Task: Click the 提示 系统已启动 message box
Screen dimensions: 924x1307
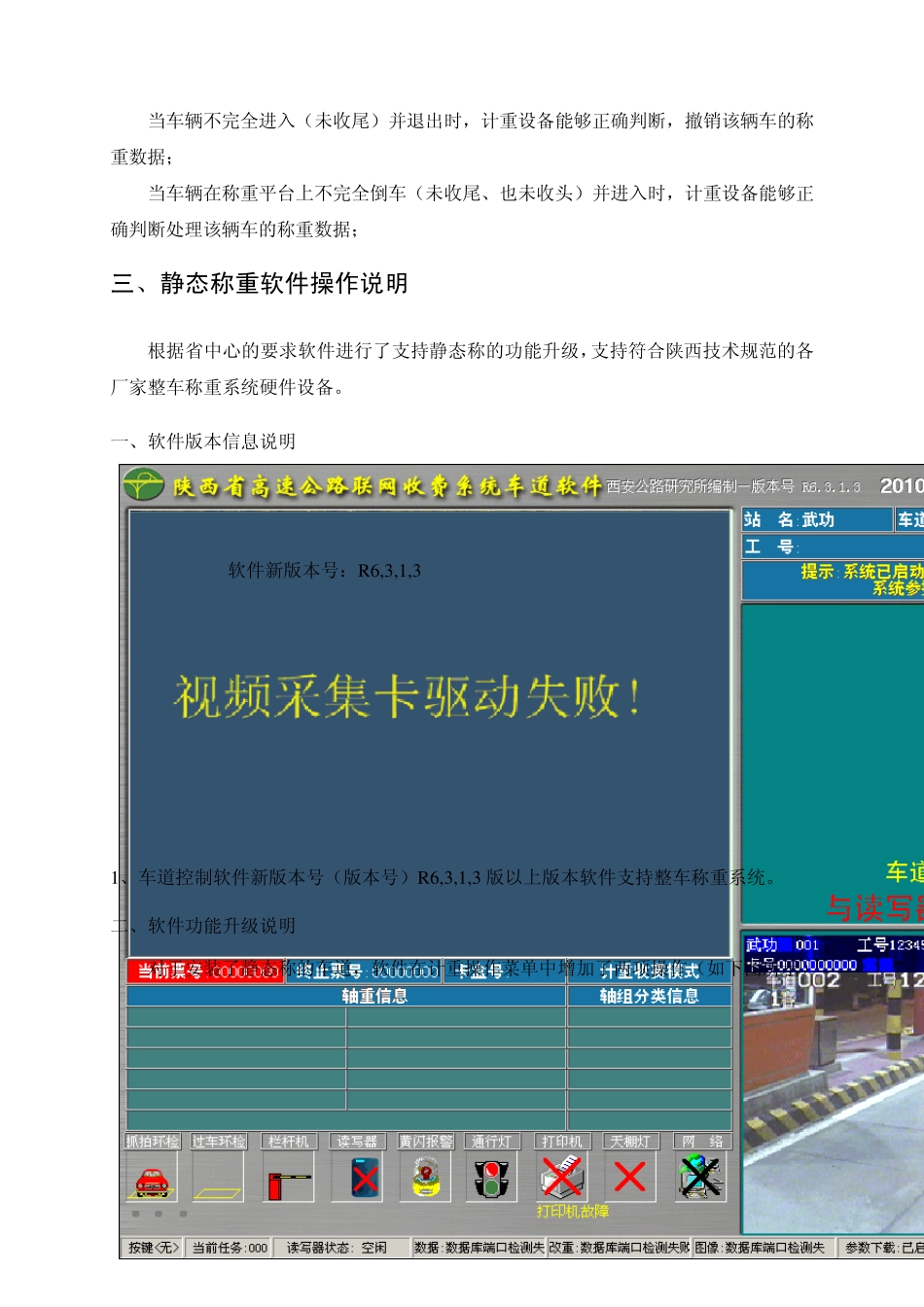Action: click(x=833, y=581)
